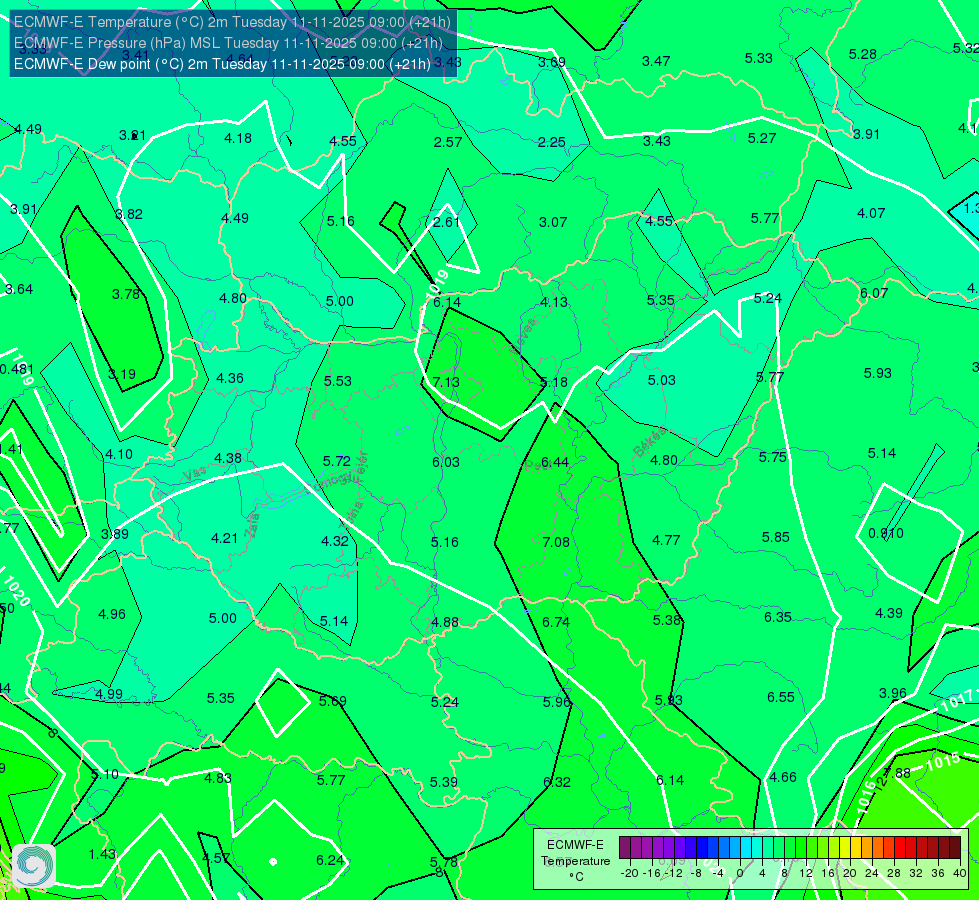Click the grid value 5.38
The height and width of the screenshot is (900, 979).
(x=667, y=620)
